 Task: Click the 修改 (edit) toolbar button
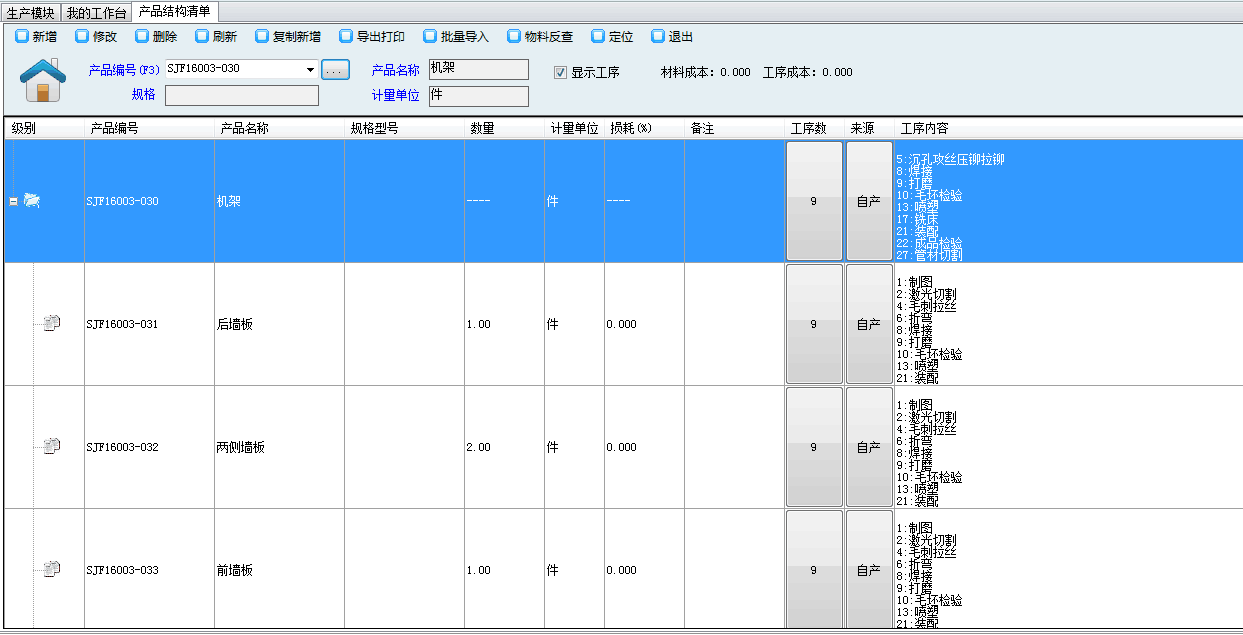(96, 37)
